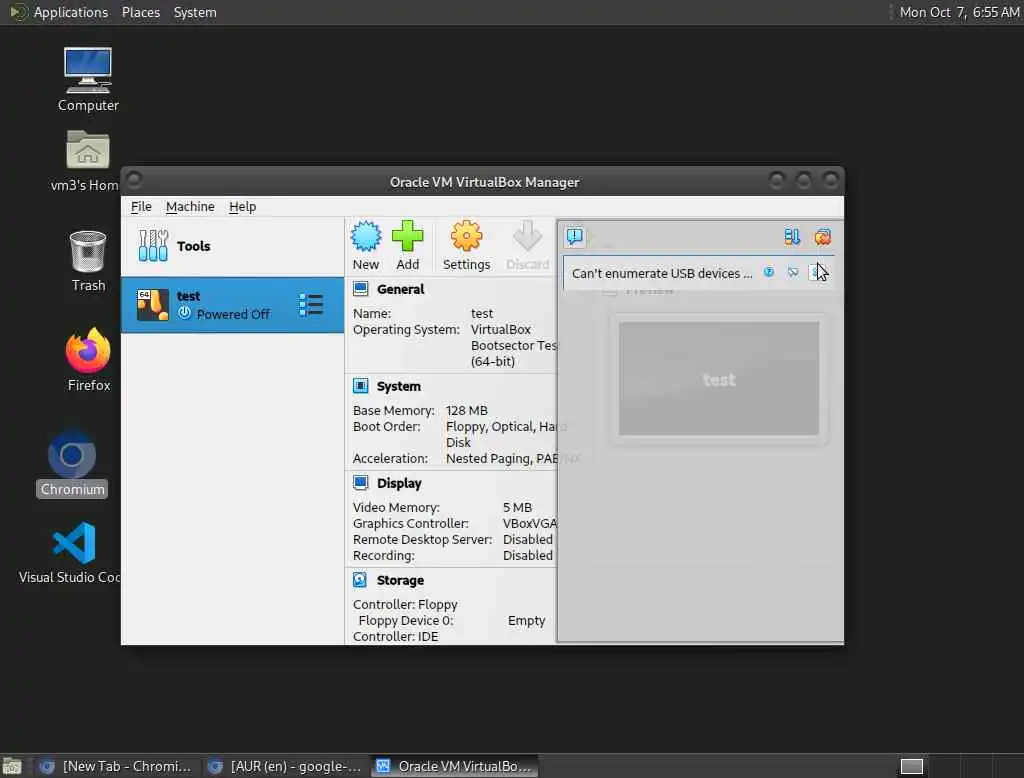Click the Firefox desktop icon
The width and height of the screenshot is (1024, 778).
coord(88,350)
